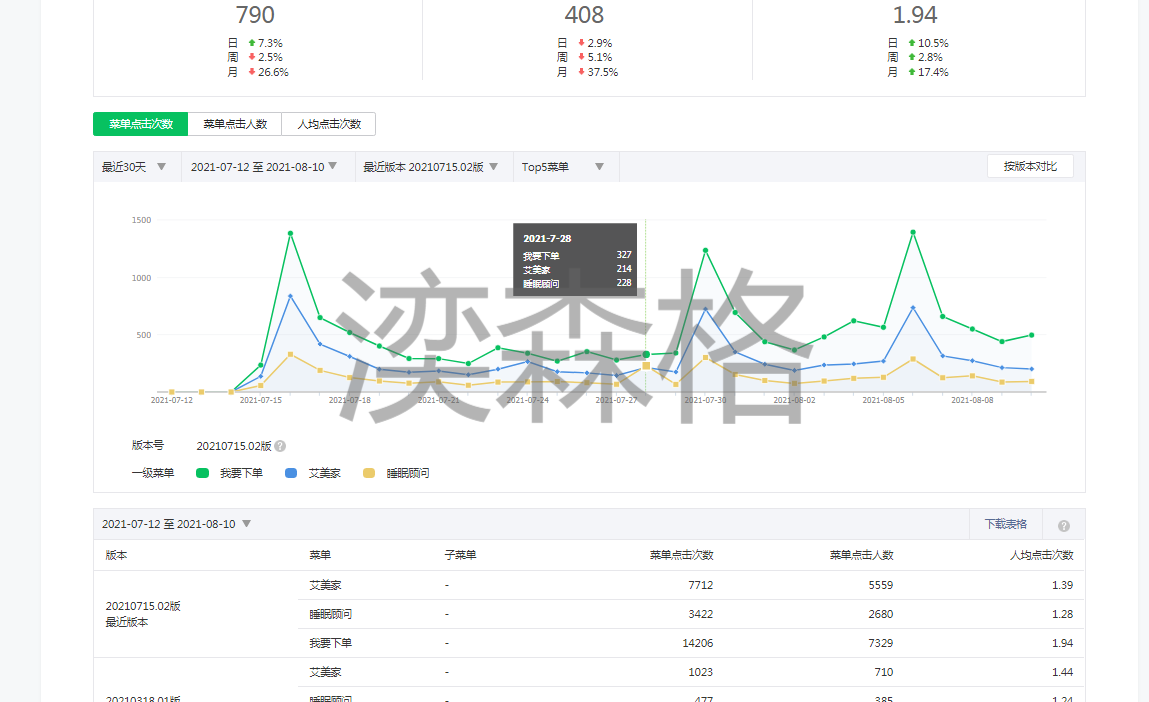
Task: Toggle the 艾美家 series in chart legend
Action: (312, 473)
